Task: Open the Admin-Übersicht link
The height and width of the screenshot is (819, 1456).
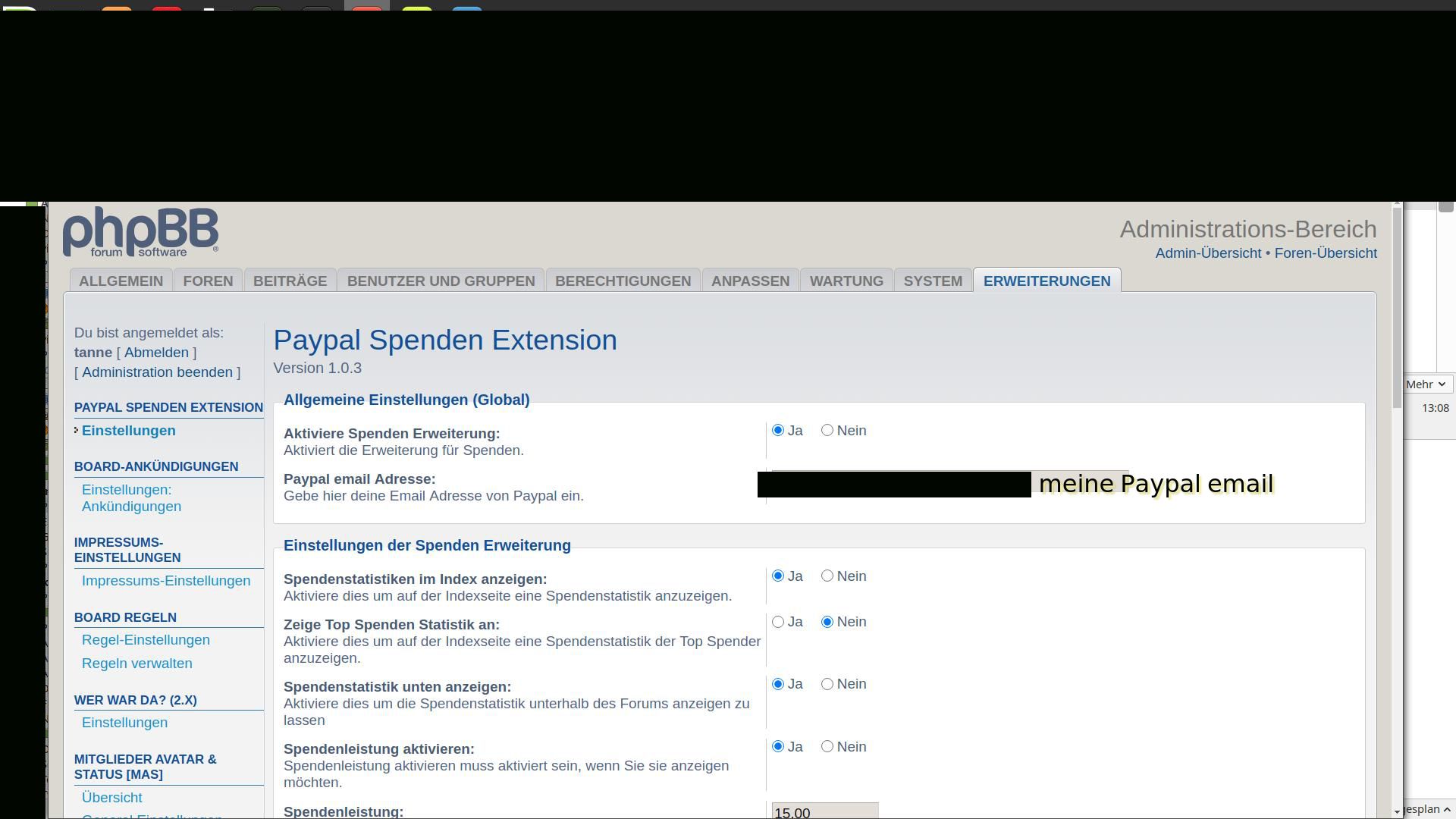Action: pyautogui.click(x=1208, y=253)
